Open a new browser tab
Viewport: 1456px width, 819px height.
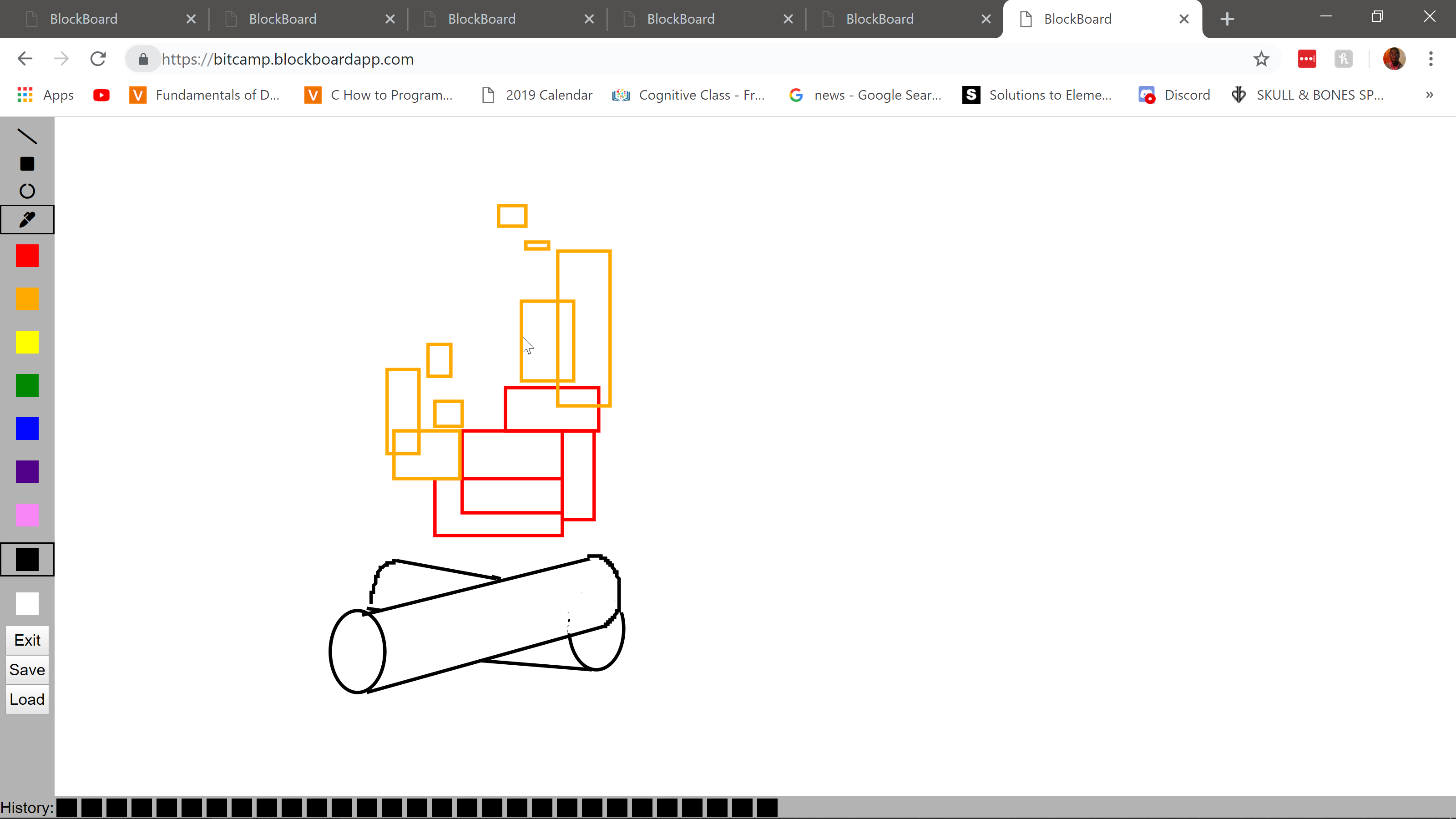click(x=1227, y=19)
